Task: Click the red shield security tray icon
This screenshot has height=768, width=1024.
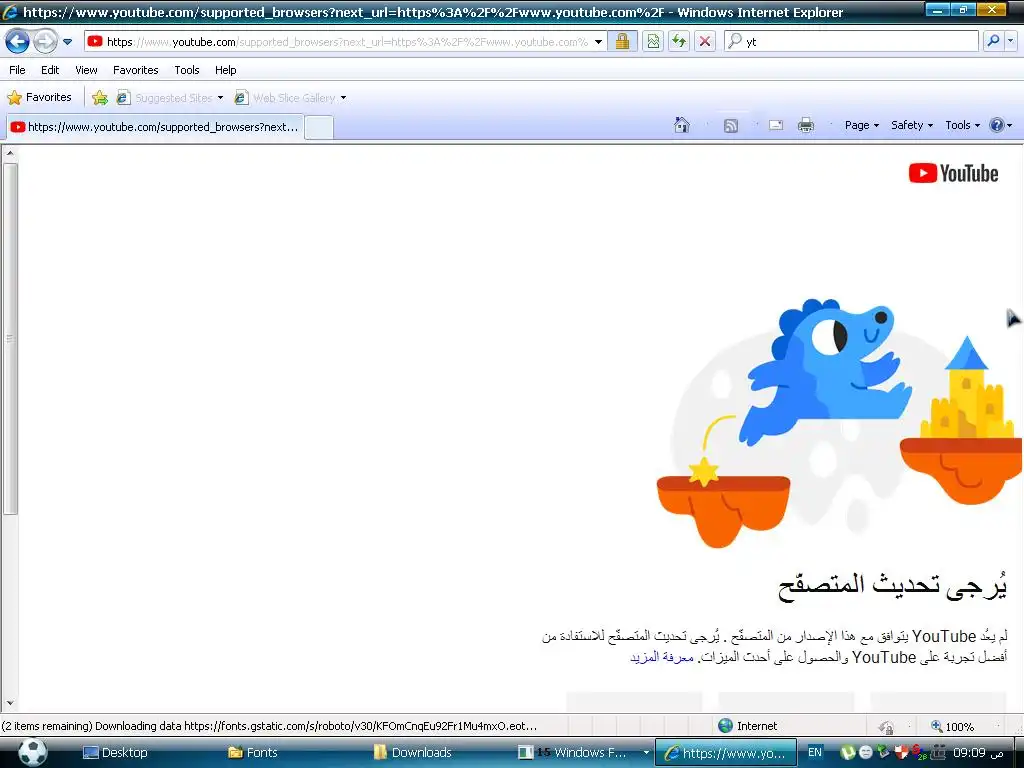Action: pos(902,752)
